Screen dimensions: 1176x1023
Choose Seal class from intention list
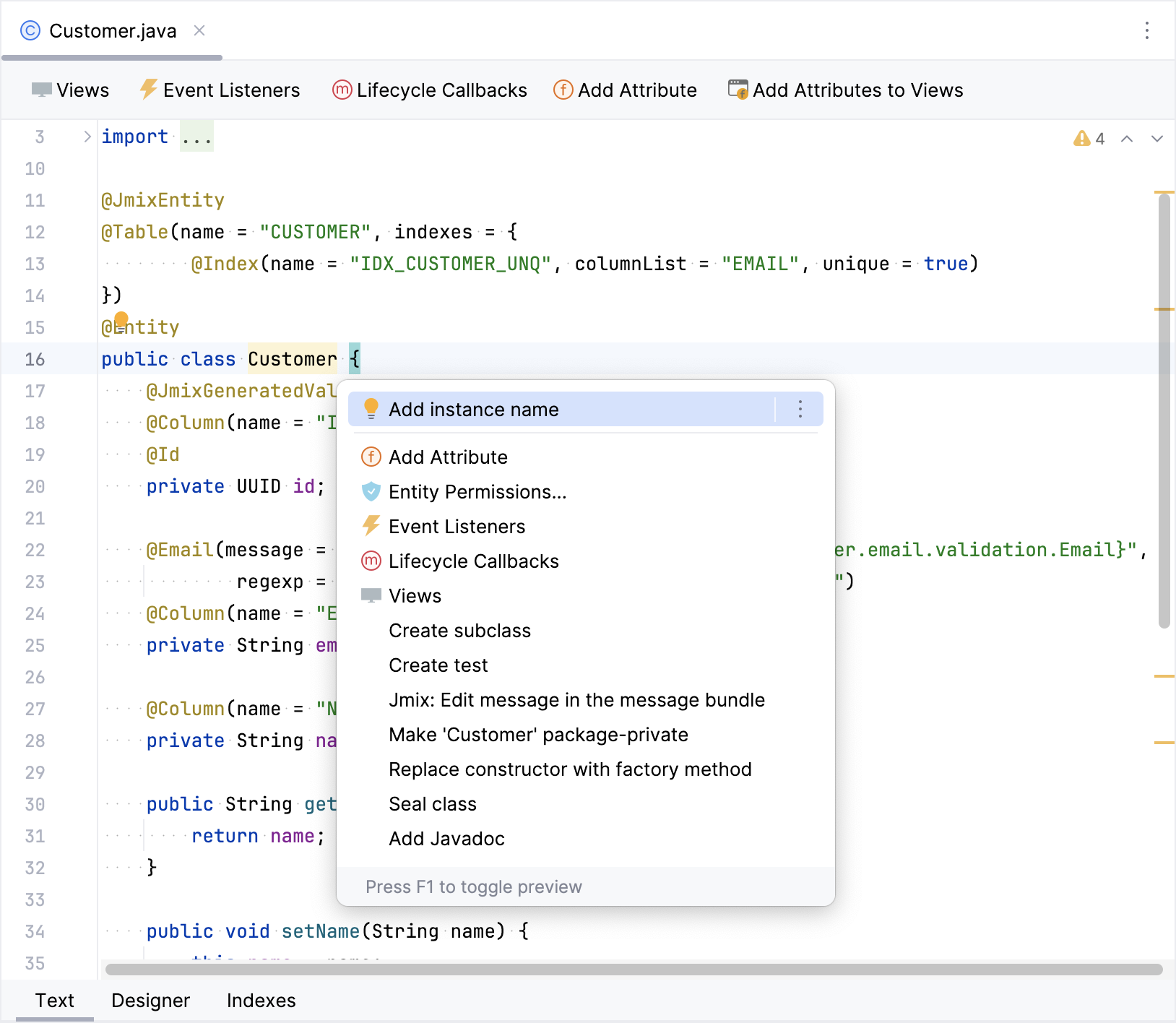click(432, 804)
